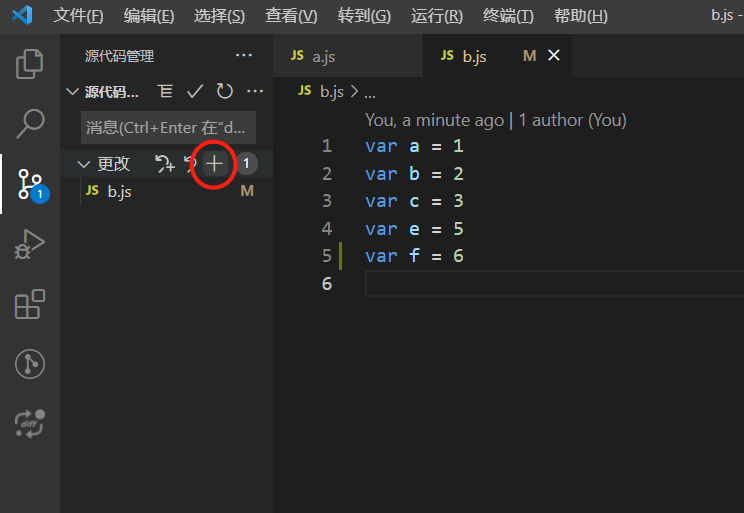Collapse the 源代码 repository section
The height and width of the screenshot is (513, 744).
(72, 91)
